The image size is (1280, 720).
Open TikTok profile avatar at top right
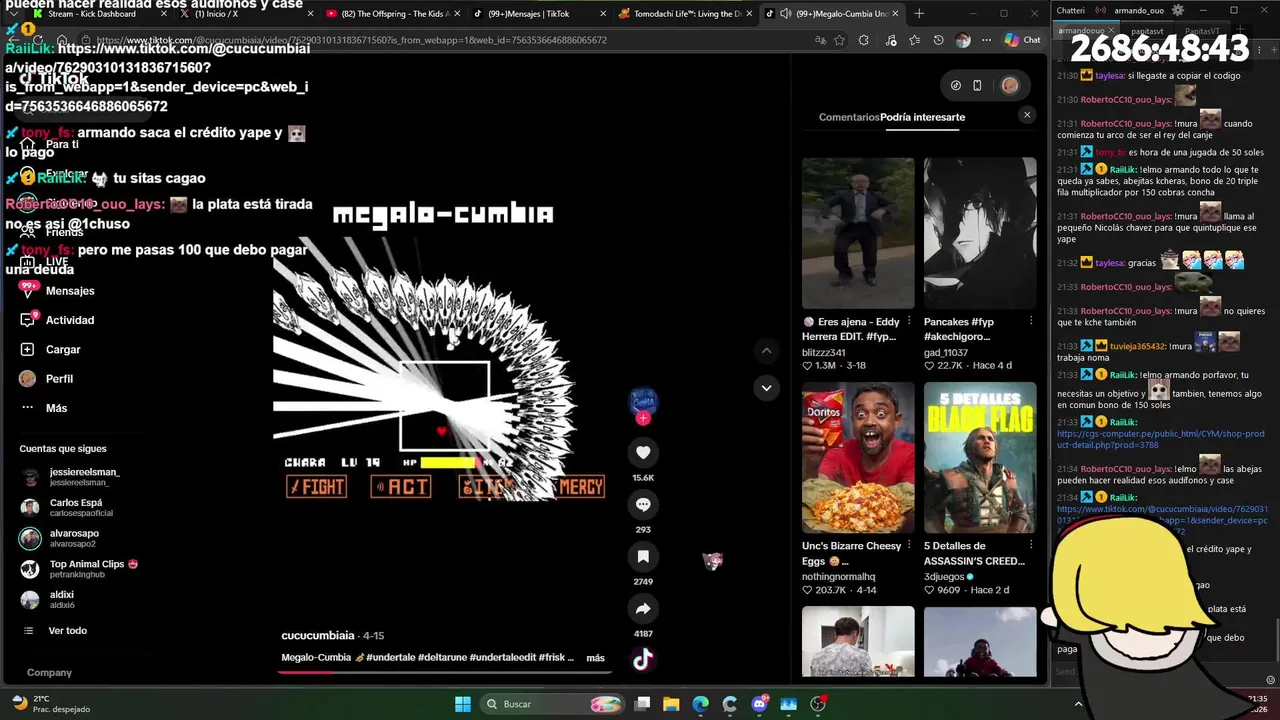[1010, 85]
